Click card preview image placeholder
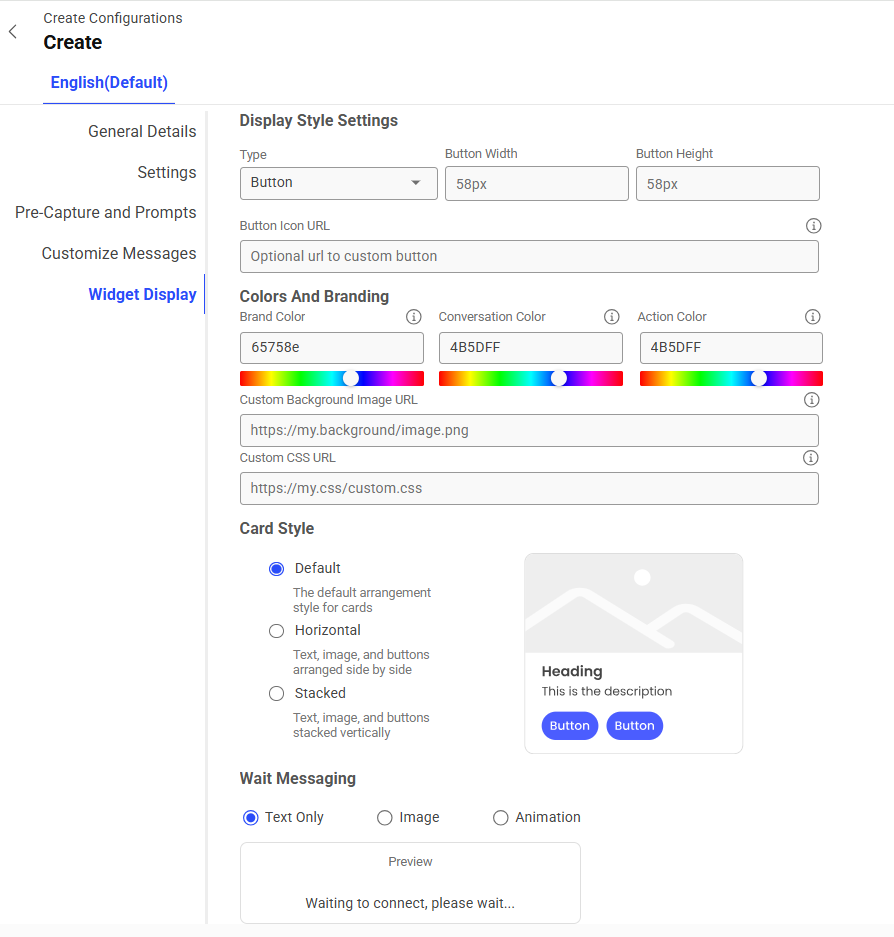 pyautogui.click(x=633, y=603)
